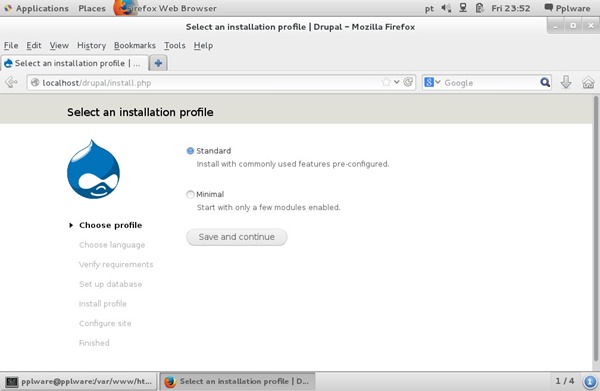The image size is (600, 391).
Task: Click the Save and continue button
Action: 236,237
